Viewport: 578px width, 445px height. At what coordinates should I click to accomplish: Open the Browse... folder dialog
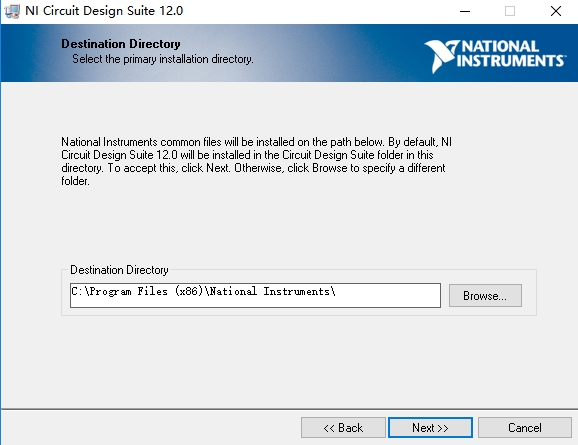coord(485,295)
